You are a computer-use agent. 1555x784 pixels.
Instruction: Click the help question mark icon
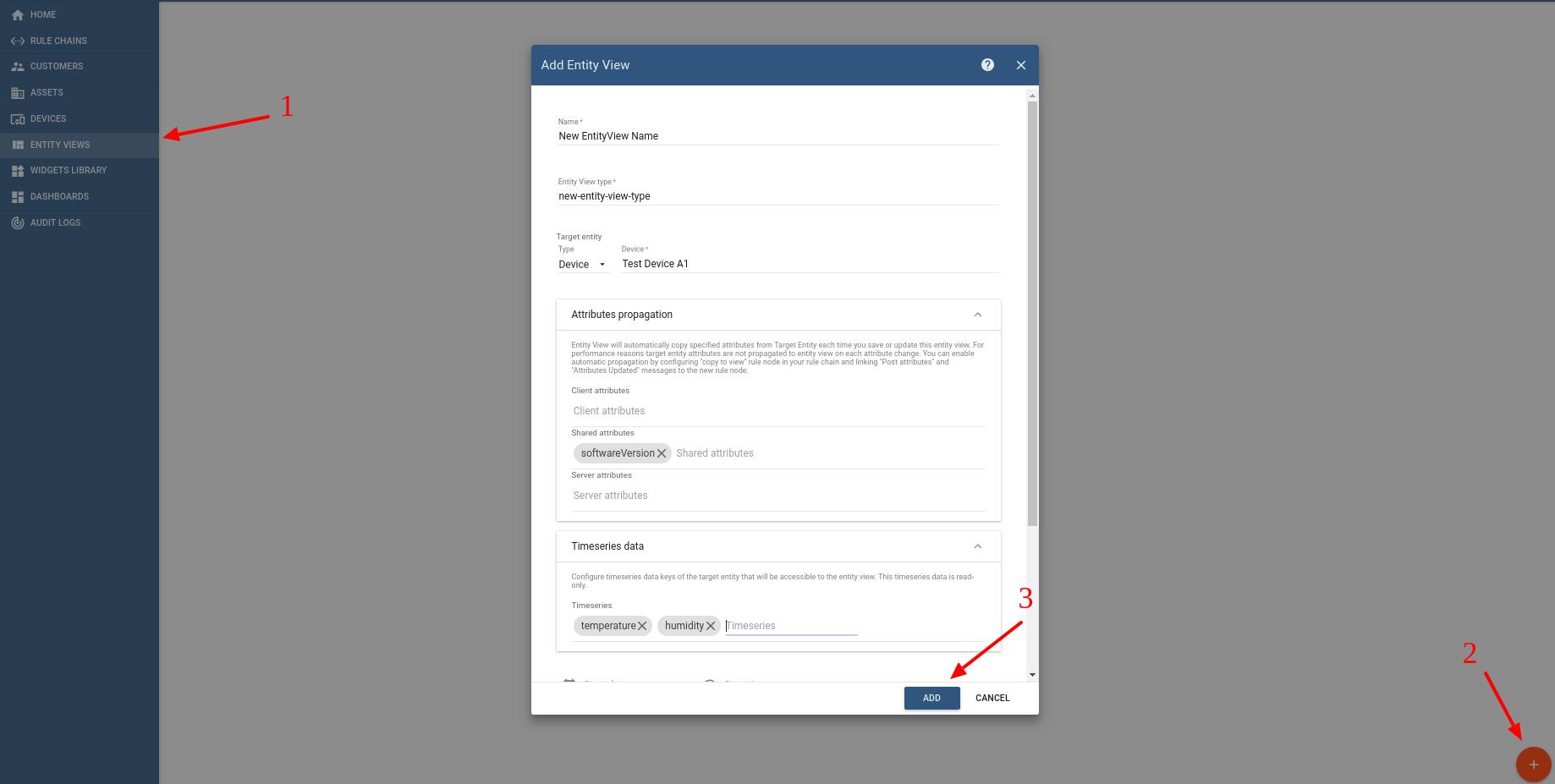click(x=987, y=65)
